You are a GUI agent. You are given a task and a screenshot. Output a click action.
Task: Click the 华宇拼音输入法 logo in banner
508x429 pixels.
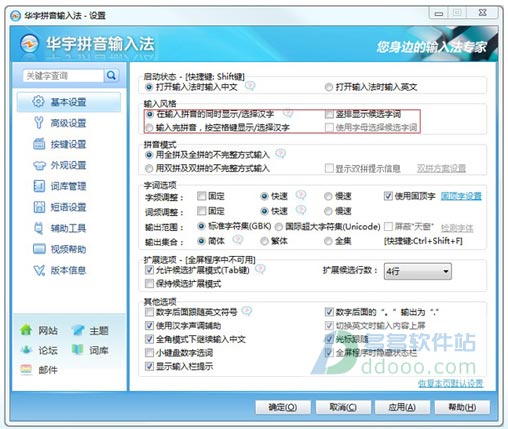tap(29, 44)
